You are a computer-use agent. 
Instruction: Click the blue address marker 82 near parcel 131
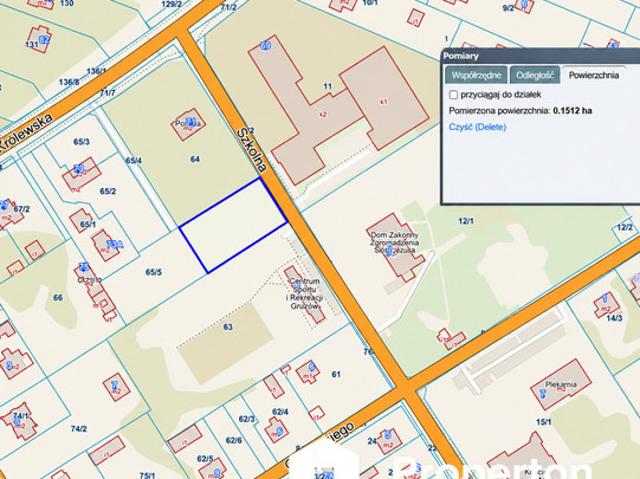[x=45, y=40]
